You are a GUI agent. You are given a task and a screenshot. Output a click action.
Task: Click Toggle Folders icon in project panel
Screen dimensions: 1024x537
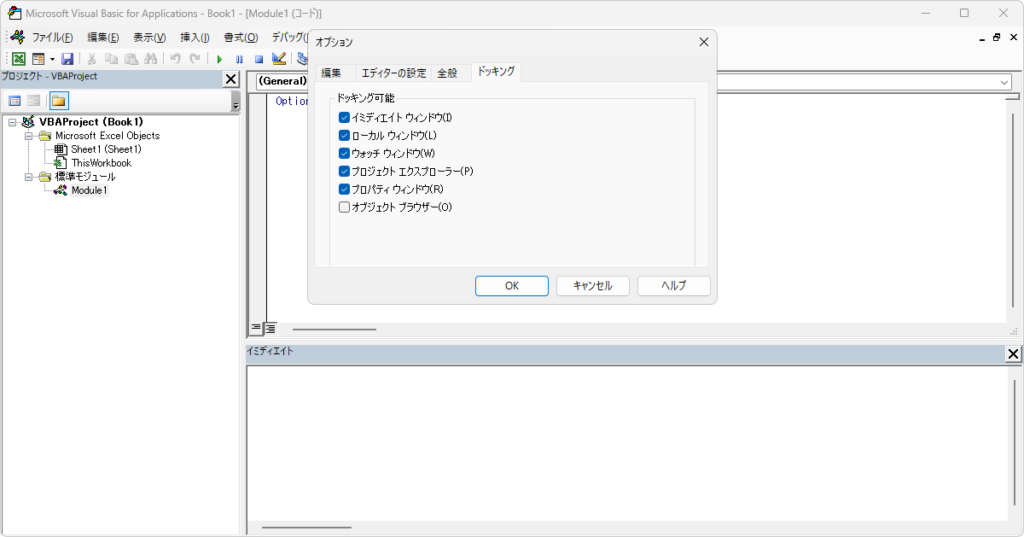[59, 101]
